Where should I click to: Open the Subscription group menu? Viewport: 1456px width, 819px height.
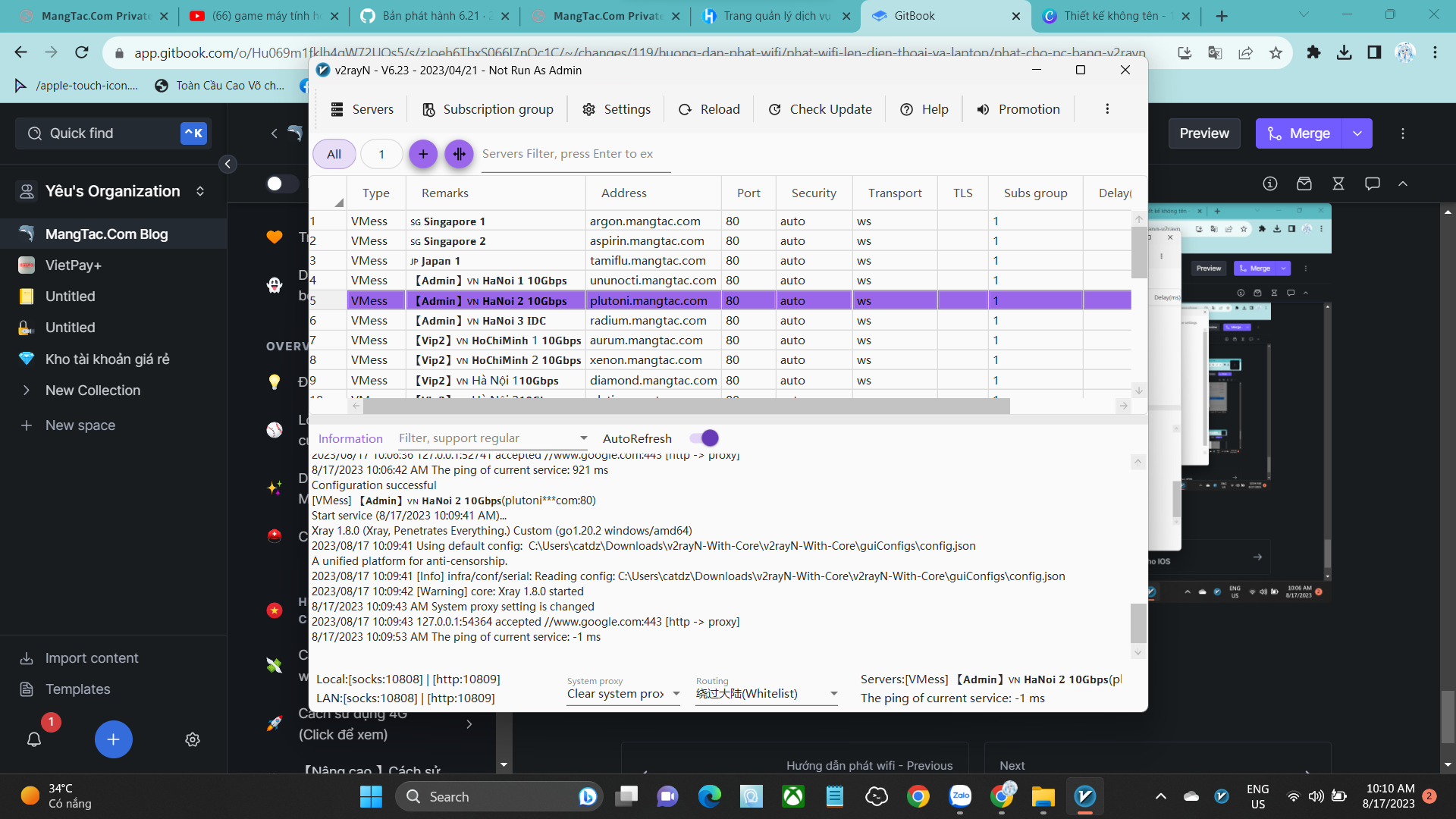(x=488, y=109)
